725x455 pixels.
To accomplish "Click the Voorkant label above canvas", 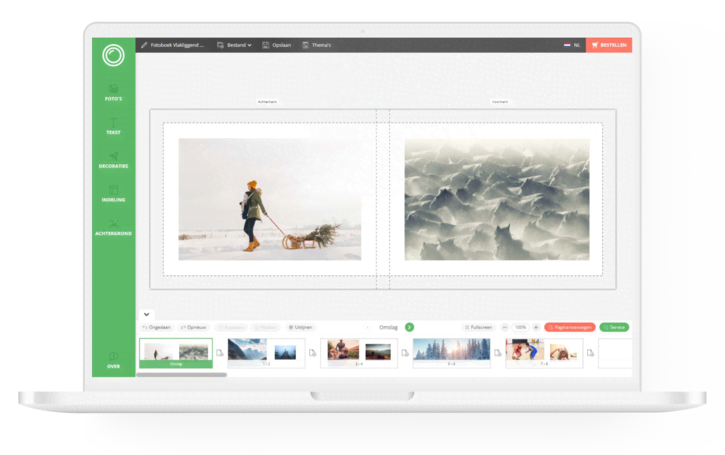I will click(x=500, y=102).
